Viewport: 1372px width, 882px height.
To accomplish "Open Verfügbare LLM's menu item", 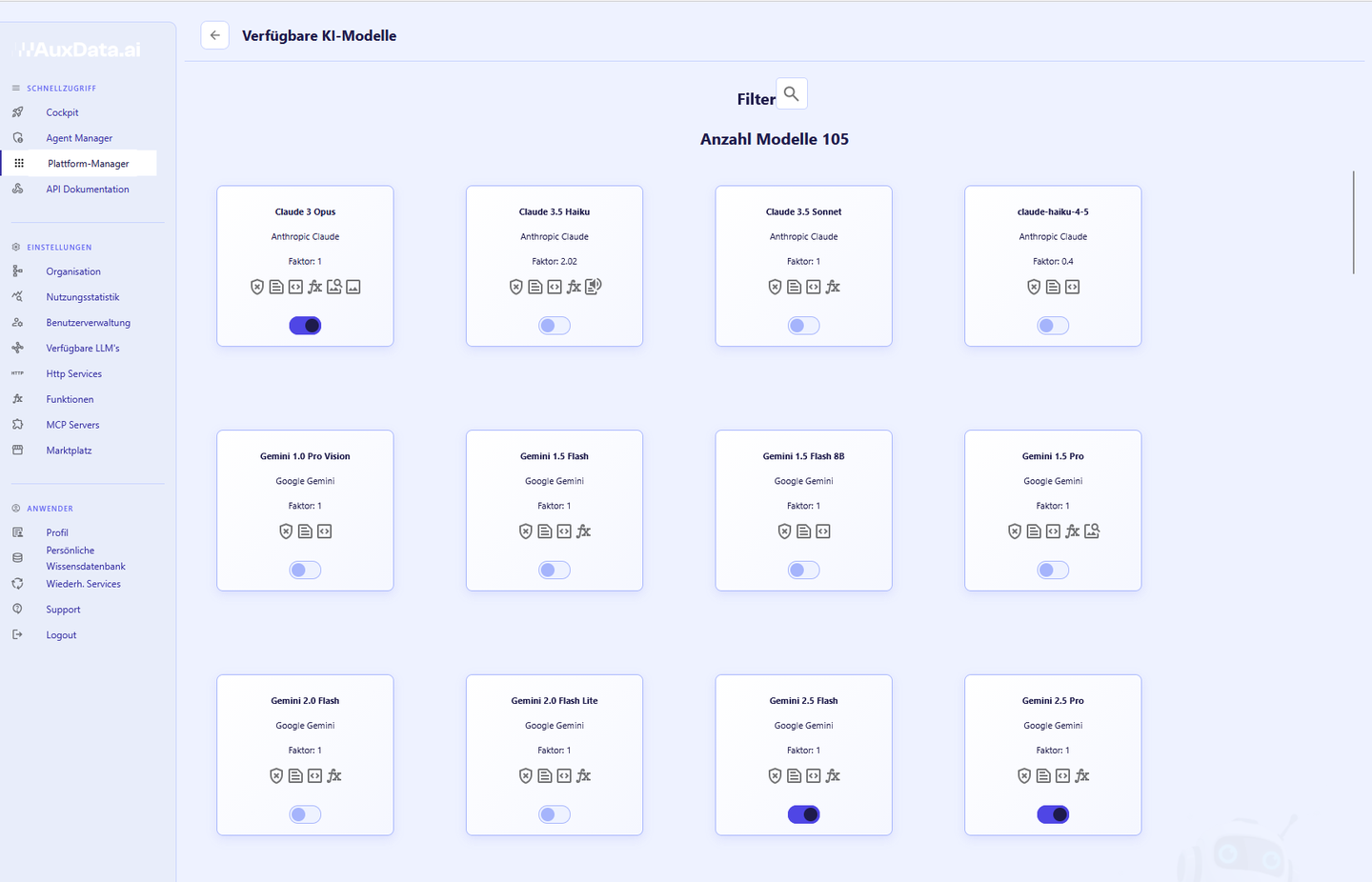I will click(x=83, y=349).
